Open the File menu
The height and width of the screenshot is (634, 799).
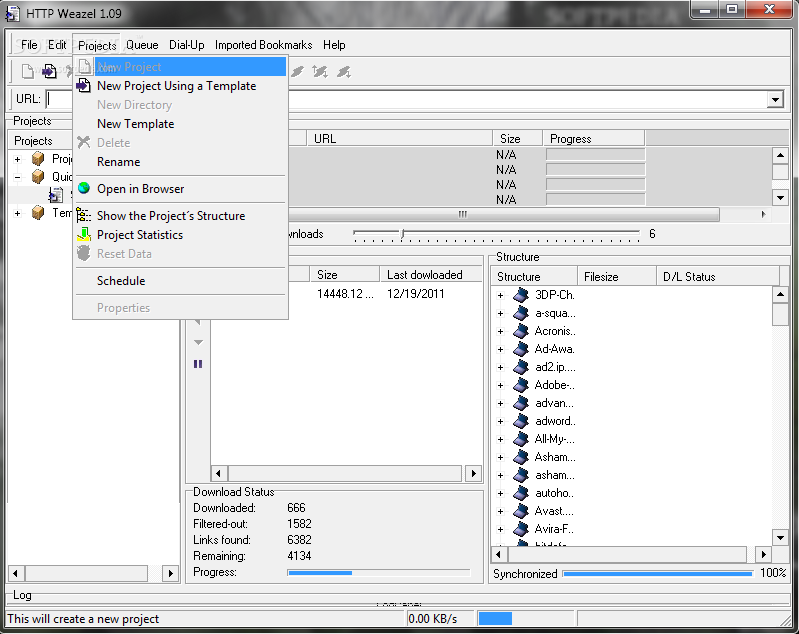[29, 45]
